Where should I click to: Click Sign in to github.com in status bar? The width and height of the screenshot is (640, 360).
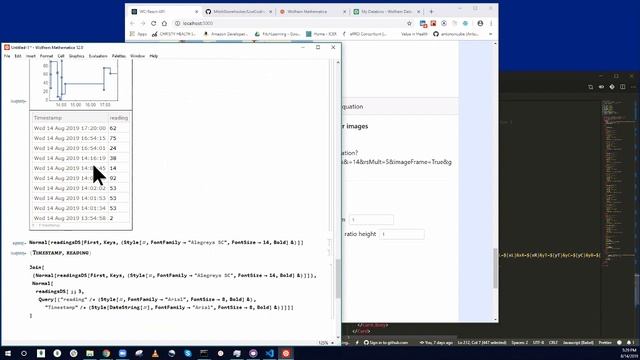[386, 342]
